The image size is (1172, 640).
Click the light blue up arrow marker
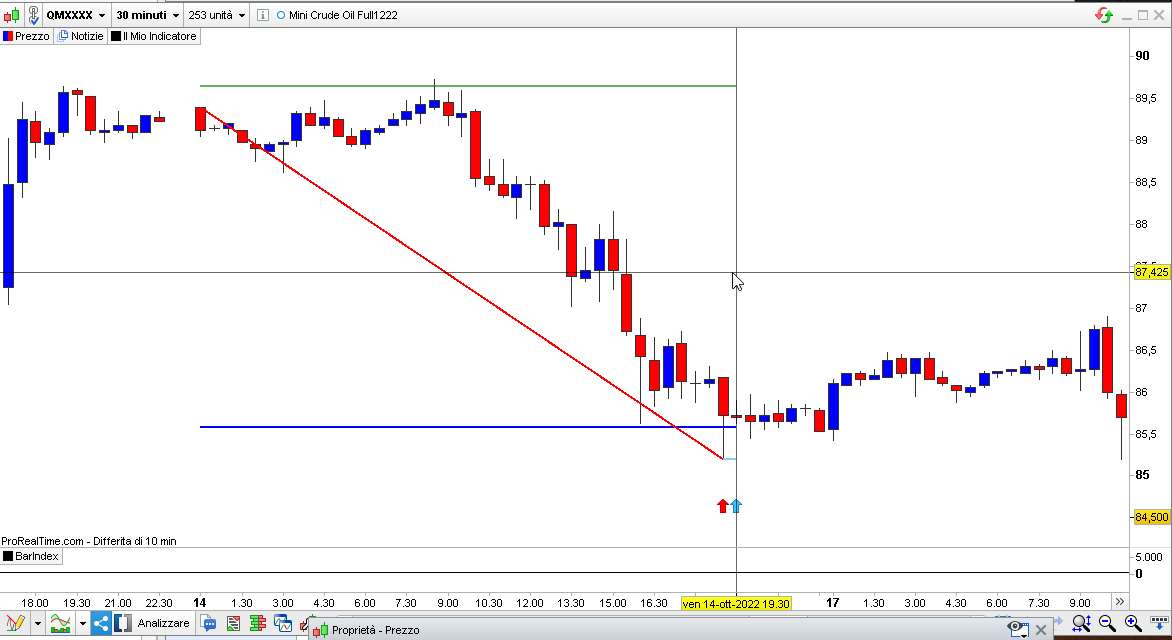(x=736, y=505)
